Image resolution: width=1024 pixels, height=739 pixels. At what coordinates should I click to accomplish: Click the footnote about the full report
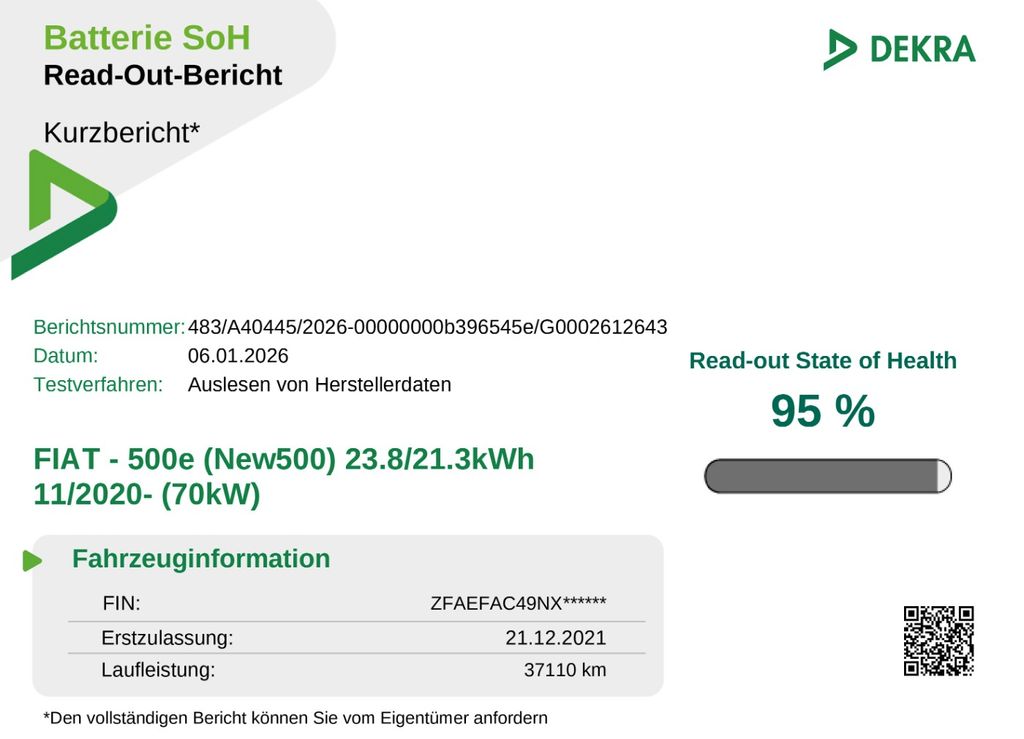pyautogui.click(x=295, y=717)
